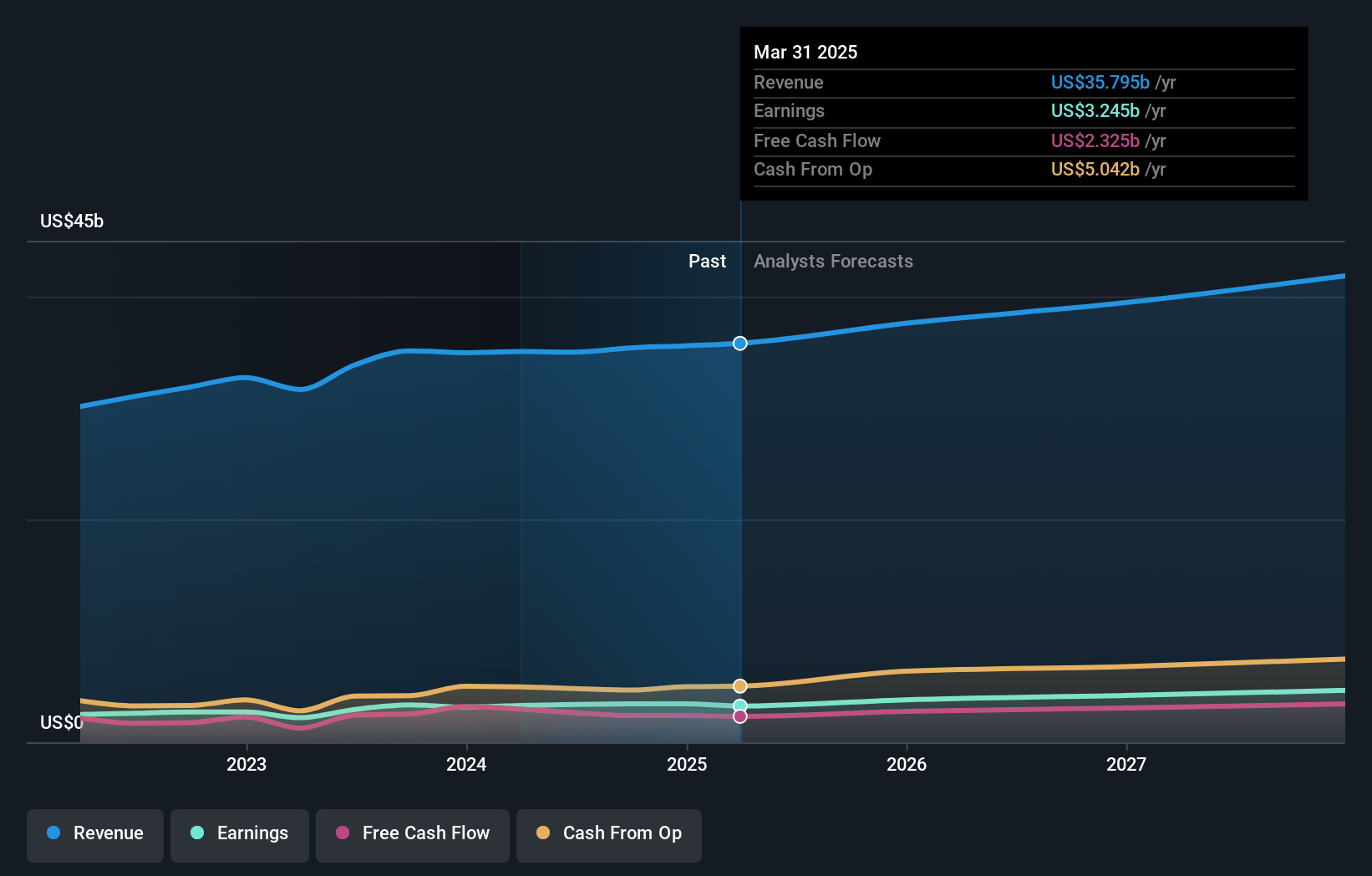The width and height of the screenshot is (1372, 876).
Task: Select the 2023 axis label
Action: coord(246,764)
